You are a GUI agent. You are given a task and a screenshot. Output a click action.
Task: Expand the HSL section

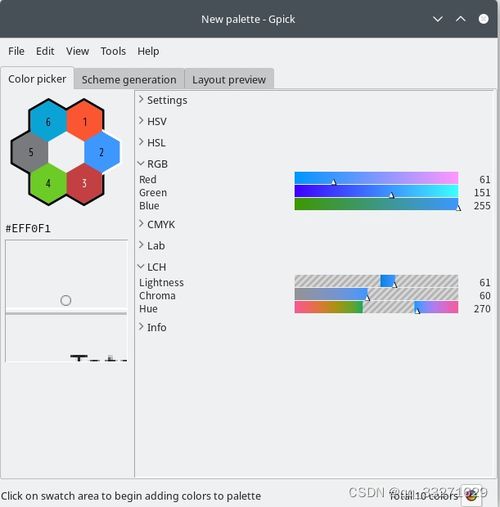152,143
